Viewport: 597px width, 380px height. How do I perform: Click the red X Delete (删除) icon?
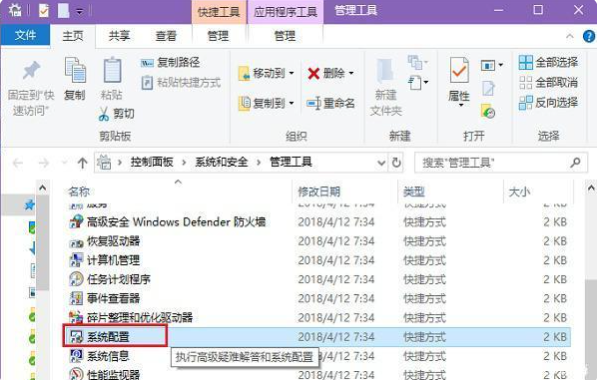tap(314, 73)
